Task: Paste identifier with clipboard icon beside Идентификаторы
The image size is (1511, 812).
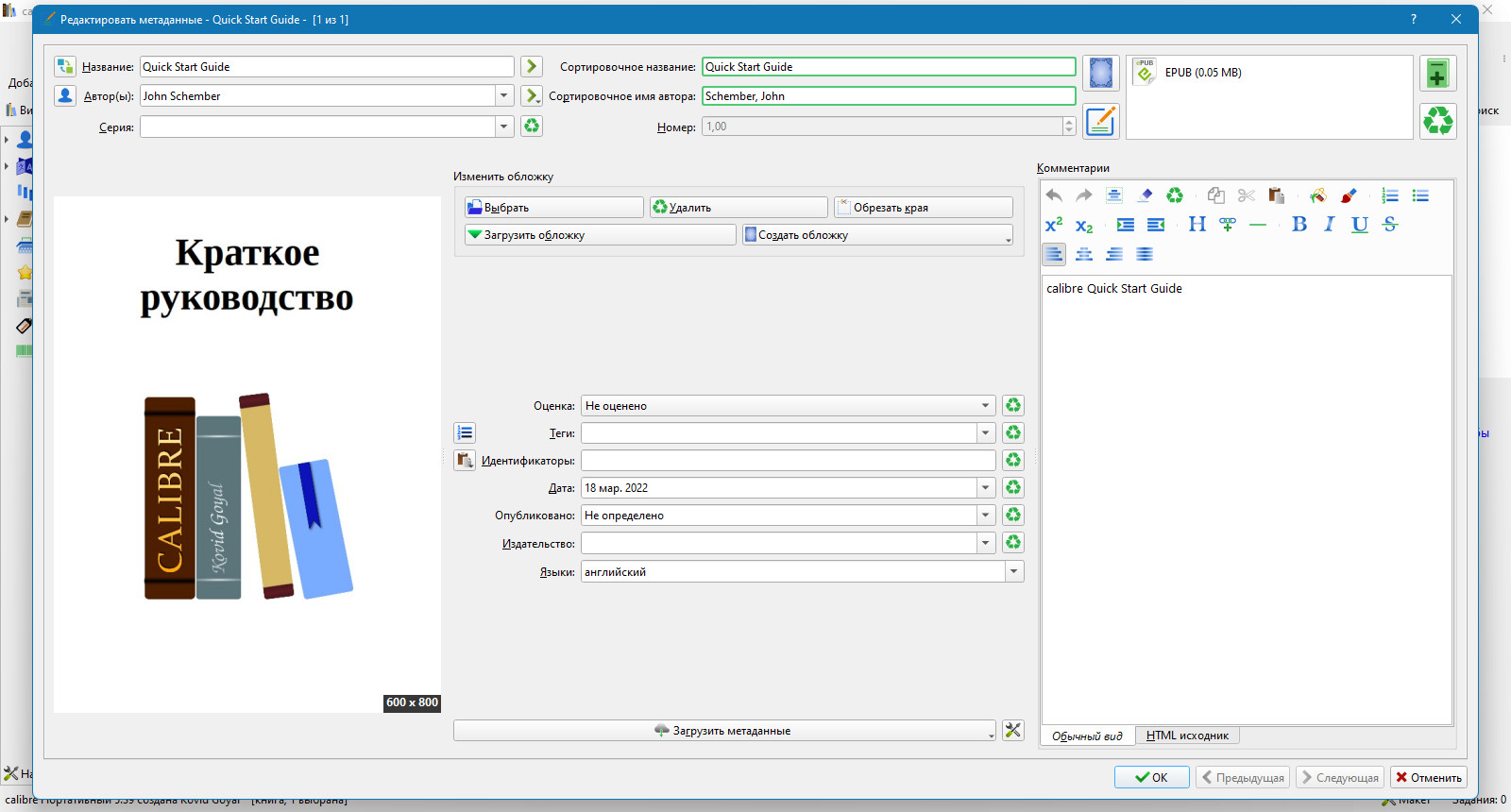Action: [x=465, y=460]
